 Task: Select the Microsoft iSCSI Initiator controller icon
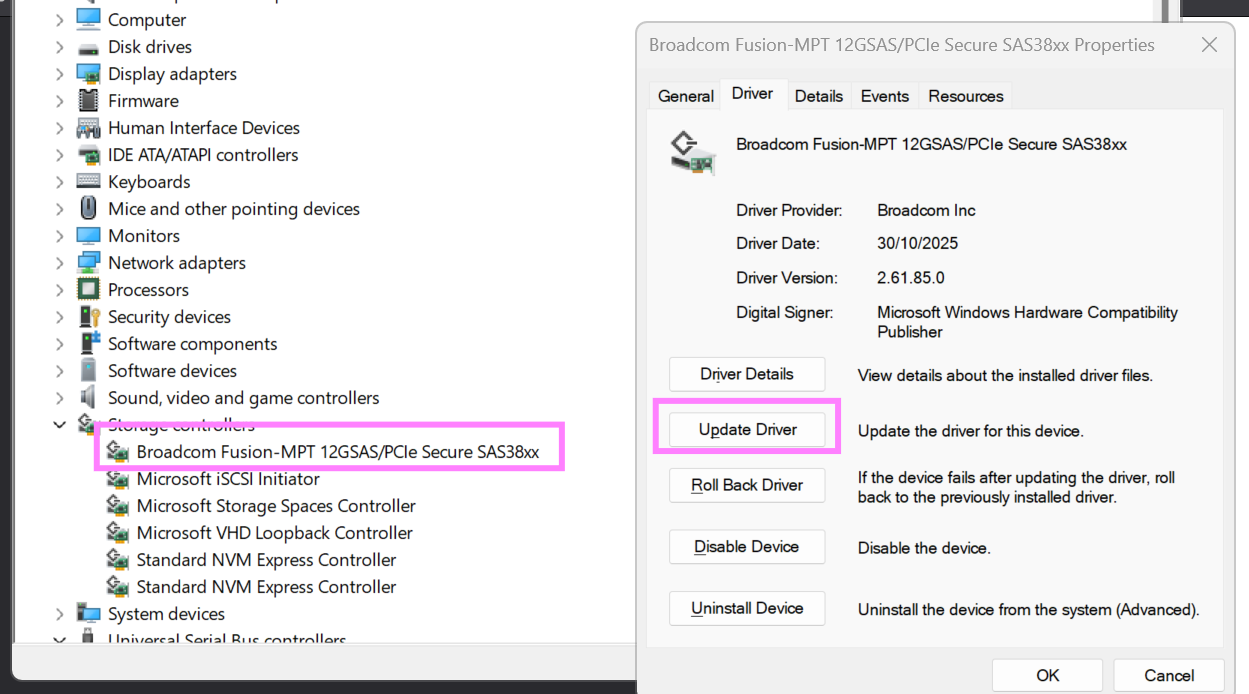point(117,479)
